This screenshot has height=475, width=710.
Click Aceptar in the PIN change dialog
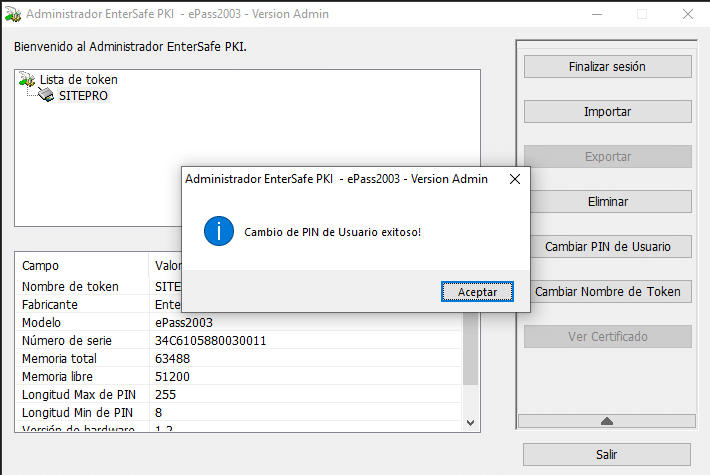tap(477, 292)
